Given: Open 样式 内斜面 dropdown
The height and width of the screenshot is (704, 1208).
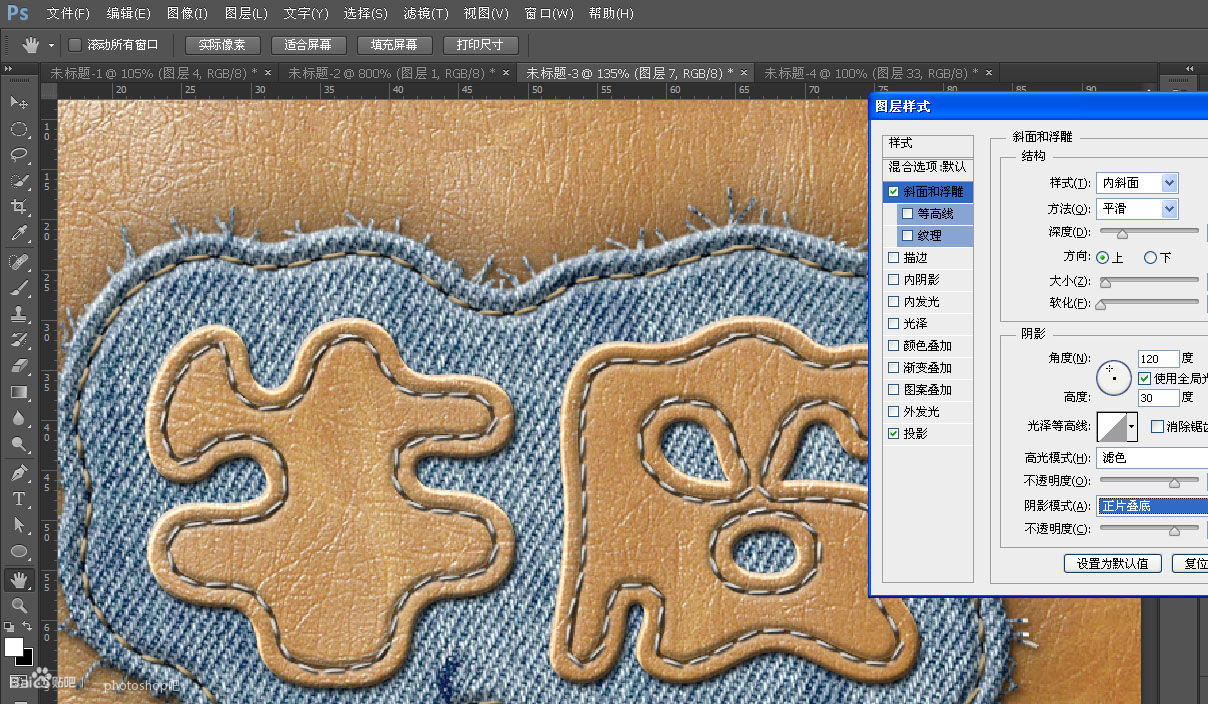Looking at the screenshot, I should tap(1137, 183).
